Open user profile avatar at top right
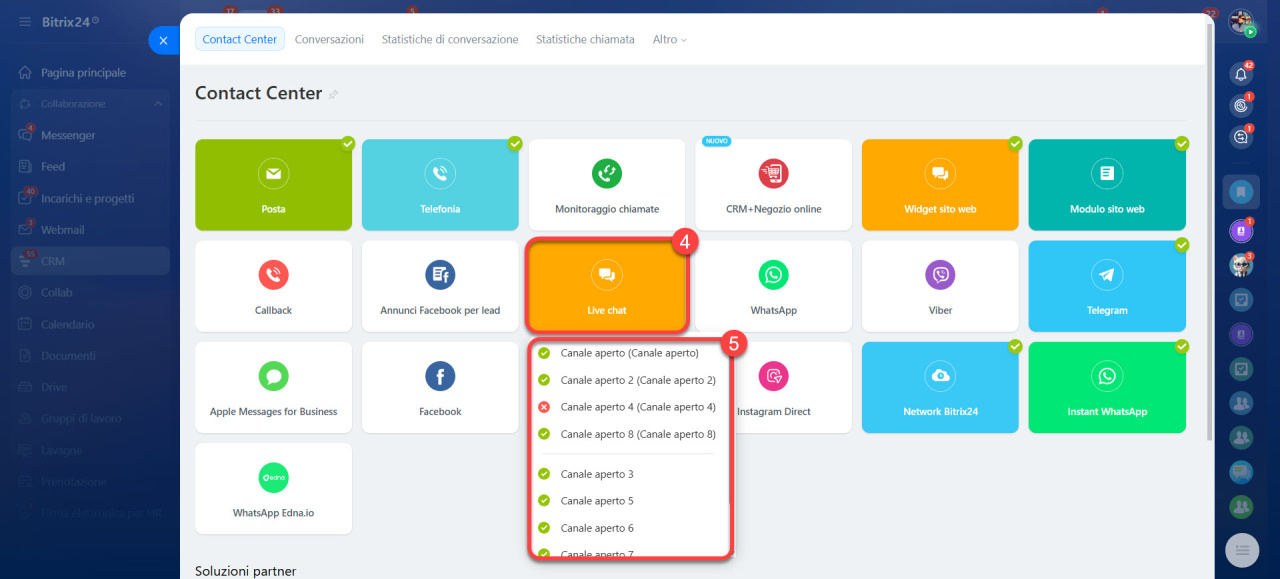 click(1241, 22)
